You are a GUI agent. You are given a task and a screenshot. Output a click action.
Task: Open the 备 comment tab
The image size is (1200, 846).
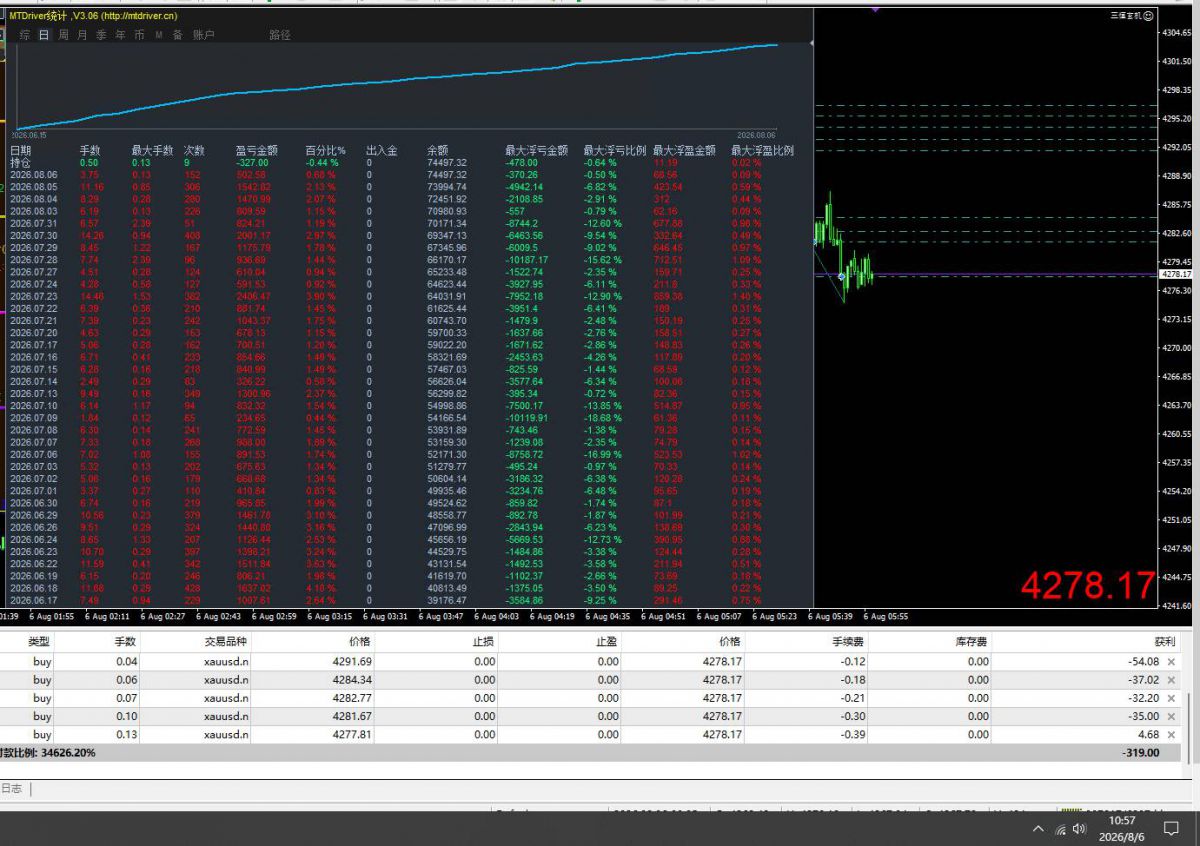click(x=177, y=35)
